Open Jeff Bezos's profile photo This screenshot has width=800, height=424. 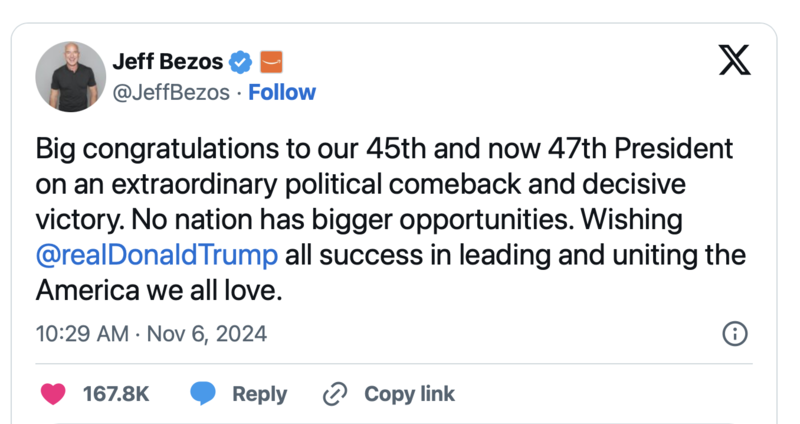pyautogui.click(x=71, y=77)
